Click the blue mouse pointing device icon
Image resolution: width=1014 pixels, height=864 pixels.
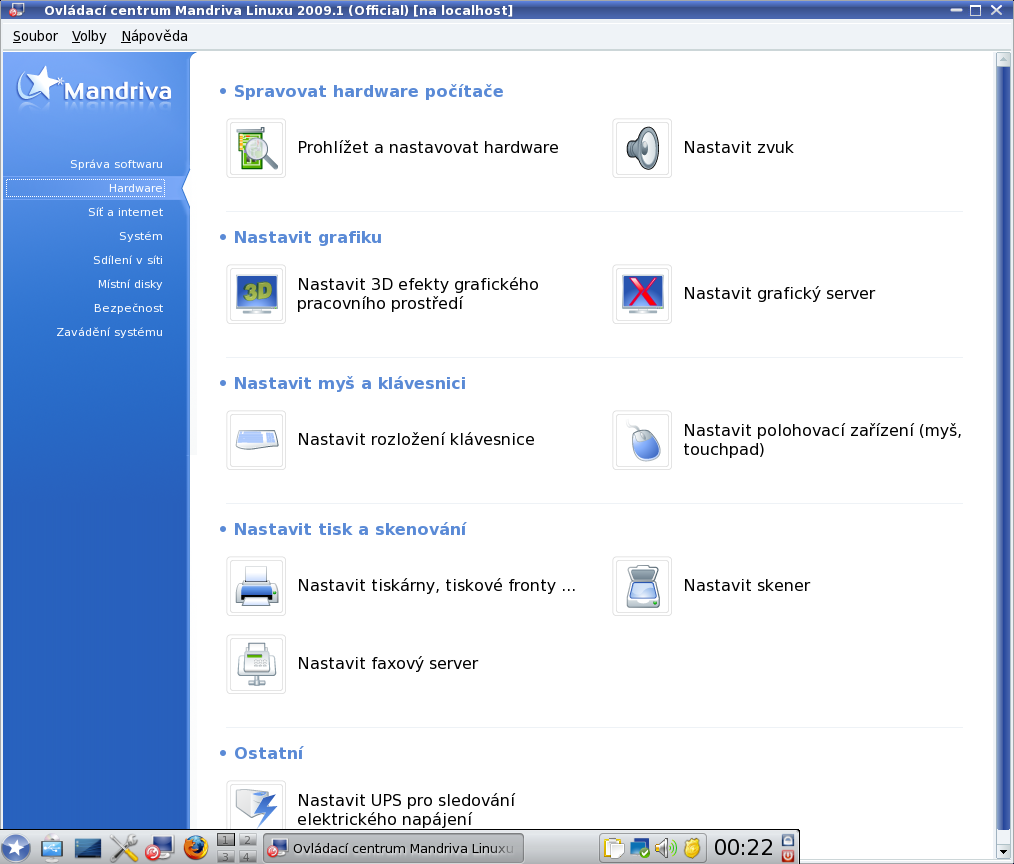point(642,440)
